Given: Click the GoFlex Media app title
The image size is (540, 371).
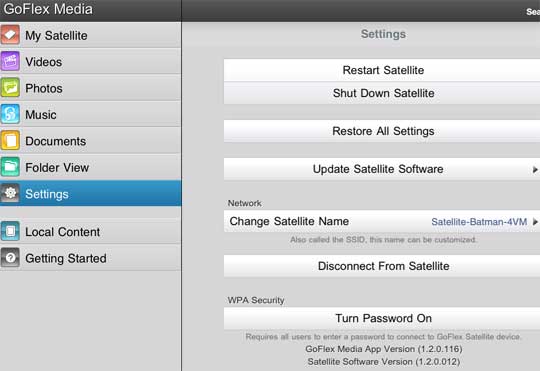Looking at the screenshot, I should coord(48,9).
